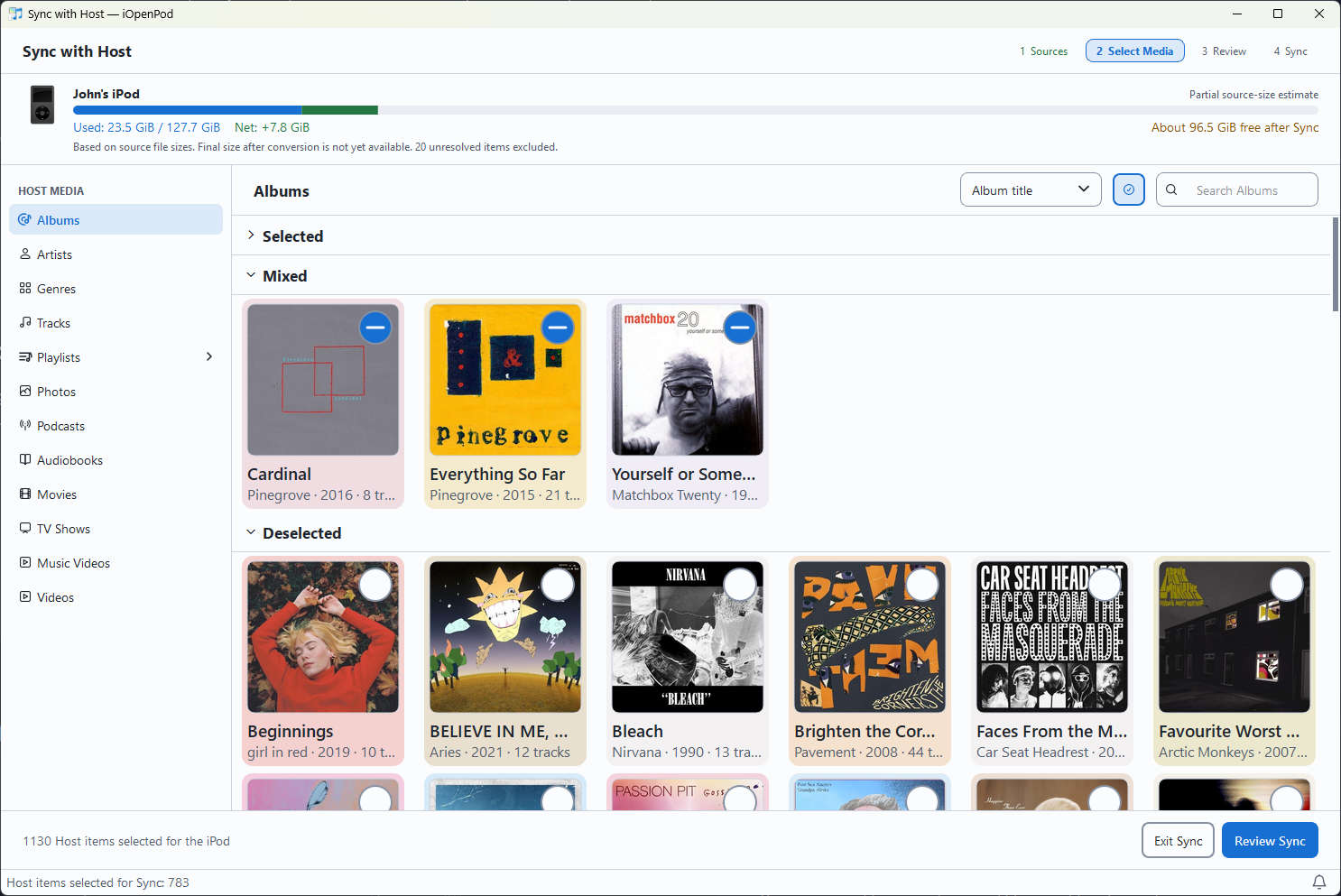Go to the Sync step
The height and width of the screenshot is (896, 1341).
coord(1290,51)
